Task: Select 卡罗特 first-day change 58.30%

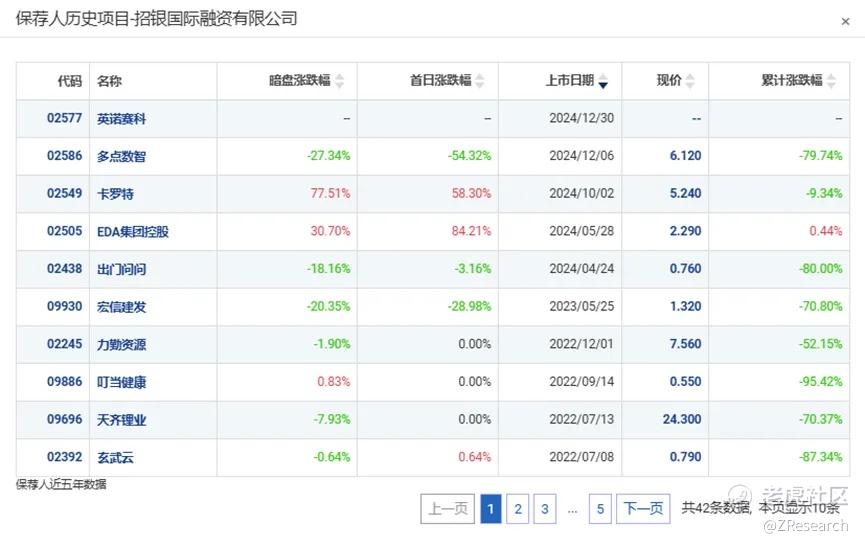Action: [471, 193]
